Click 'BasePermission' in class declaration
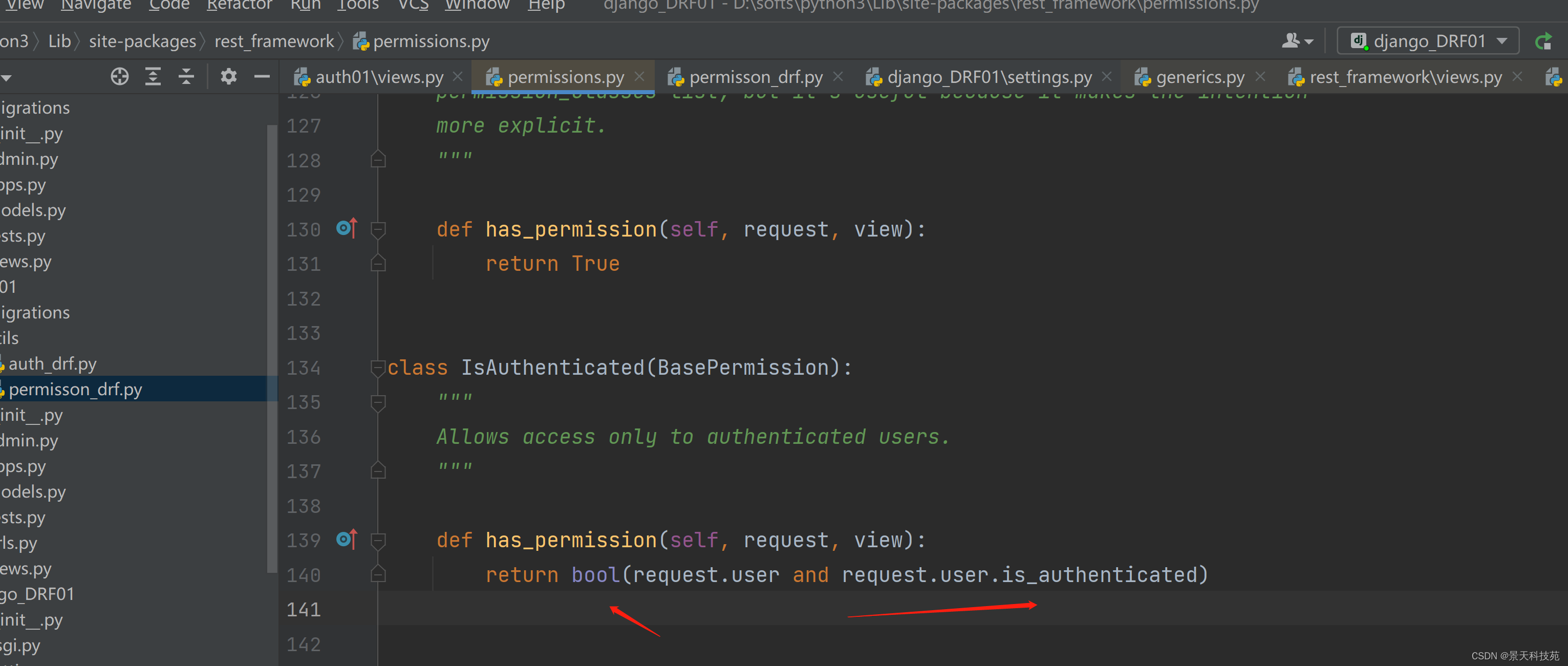This screenshot has height=666, width=1568. [743, 367]
